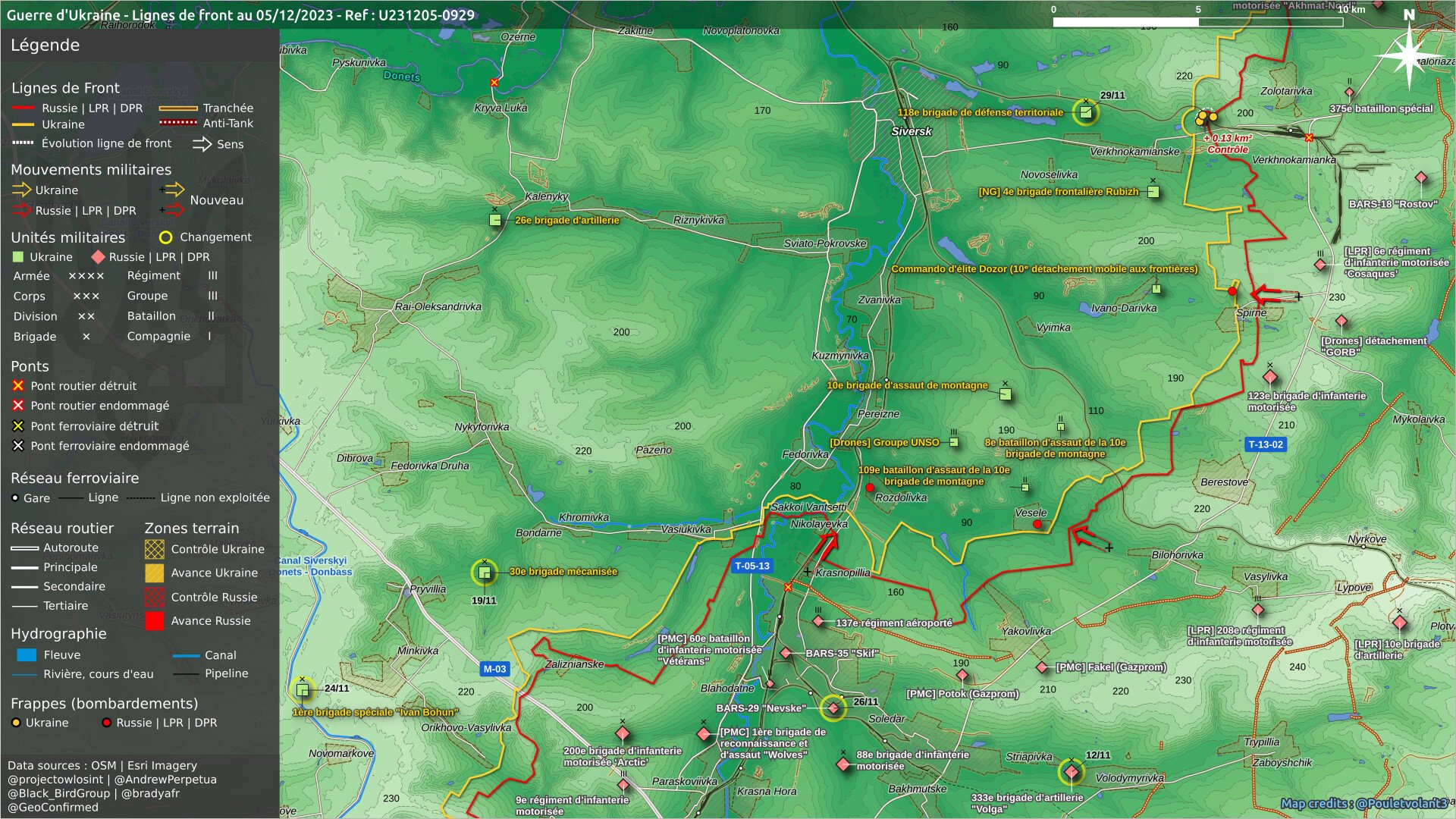Viewport: 1456px width, 819px height.
Task: Click the Fleuve blue legend swatch
Action: pos(27,655)
